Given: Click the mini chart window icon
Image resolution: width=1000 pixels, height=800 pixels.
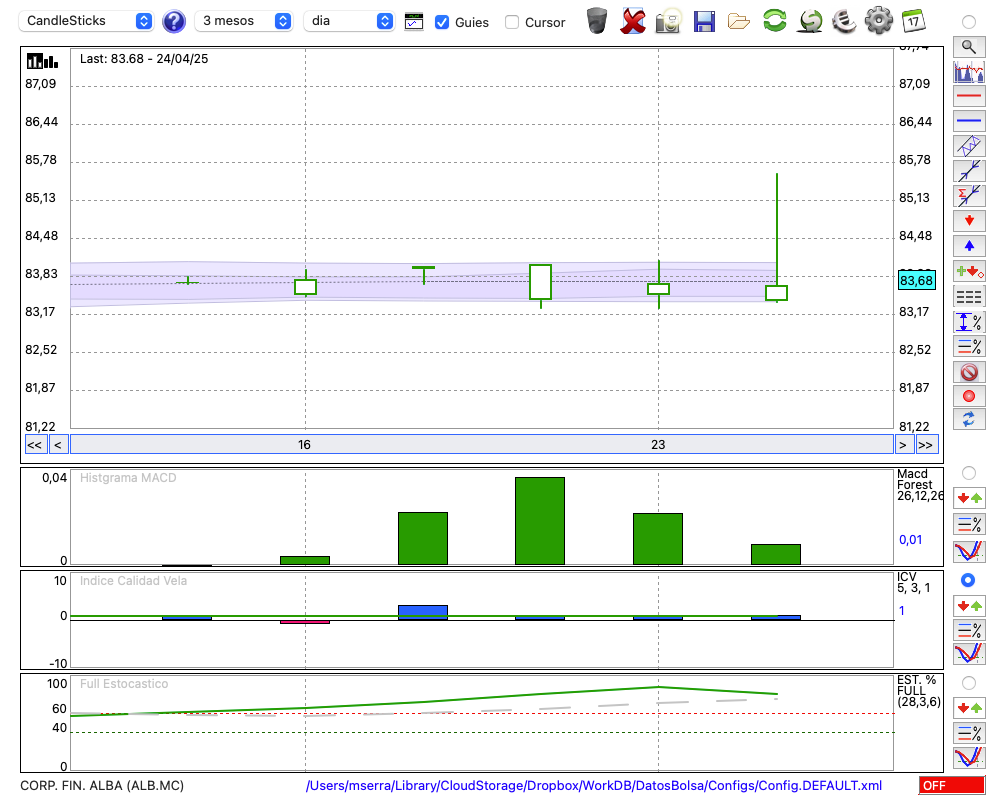Looking at the screenshot, I should (x=414, y=22).
